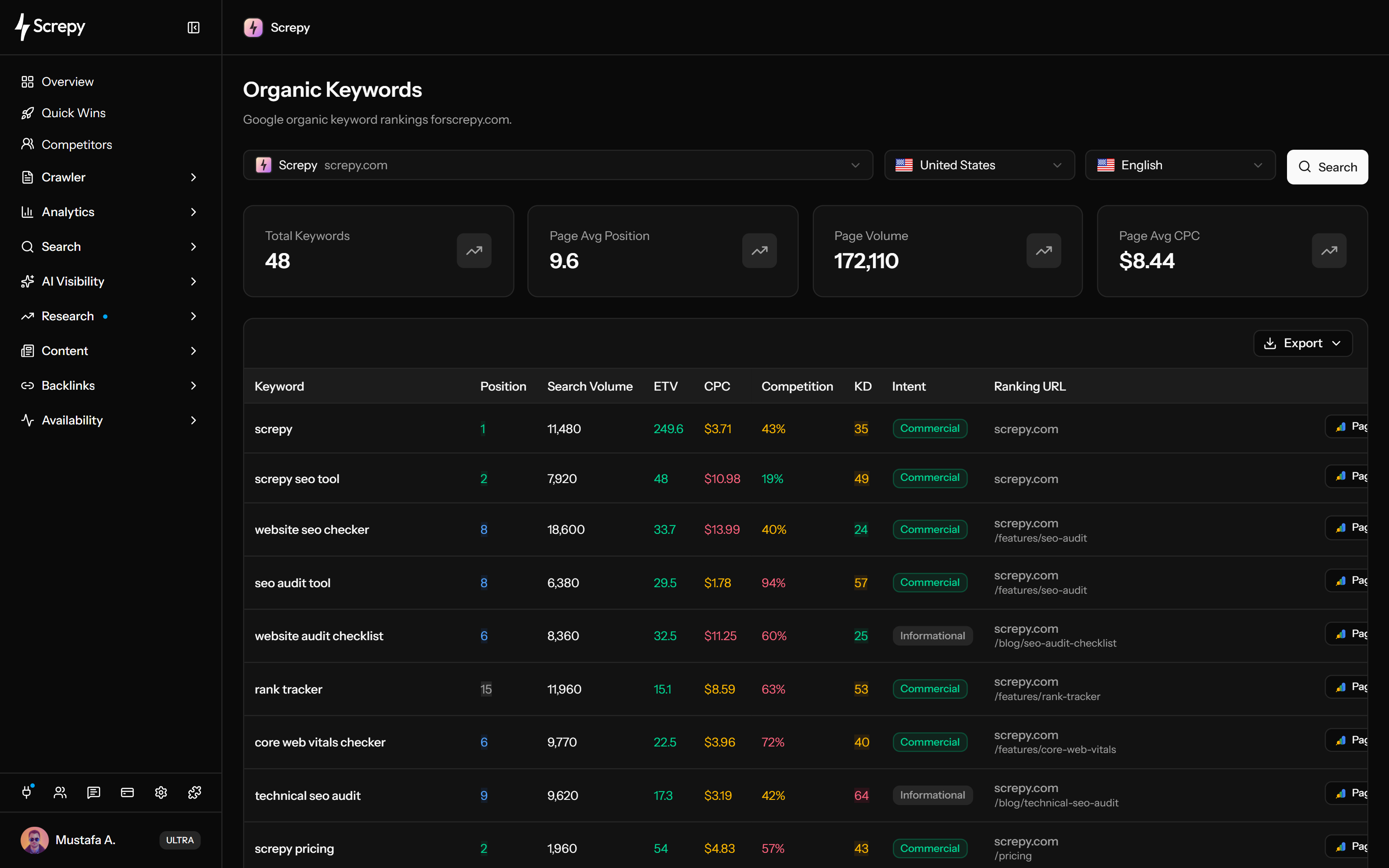
Task: Open the English language dropdown
Action: click(x=1180, y=165)
